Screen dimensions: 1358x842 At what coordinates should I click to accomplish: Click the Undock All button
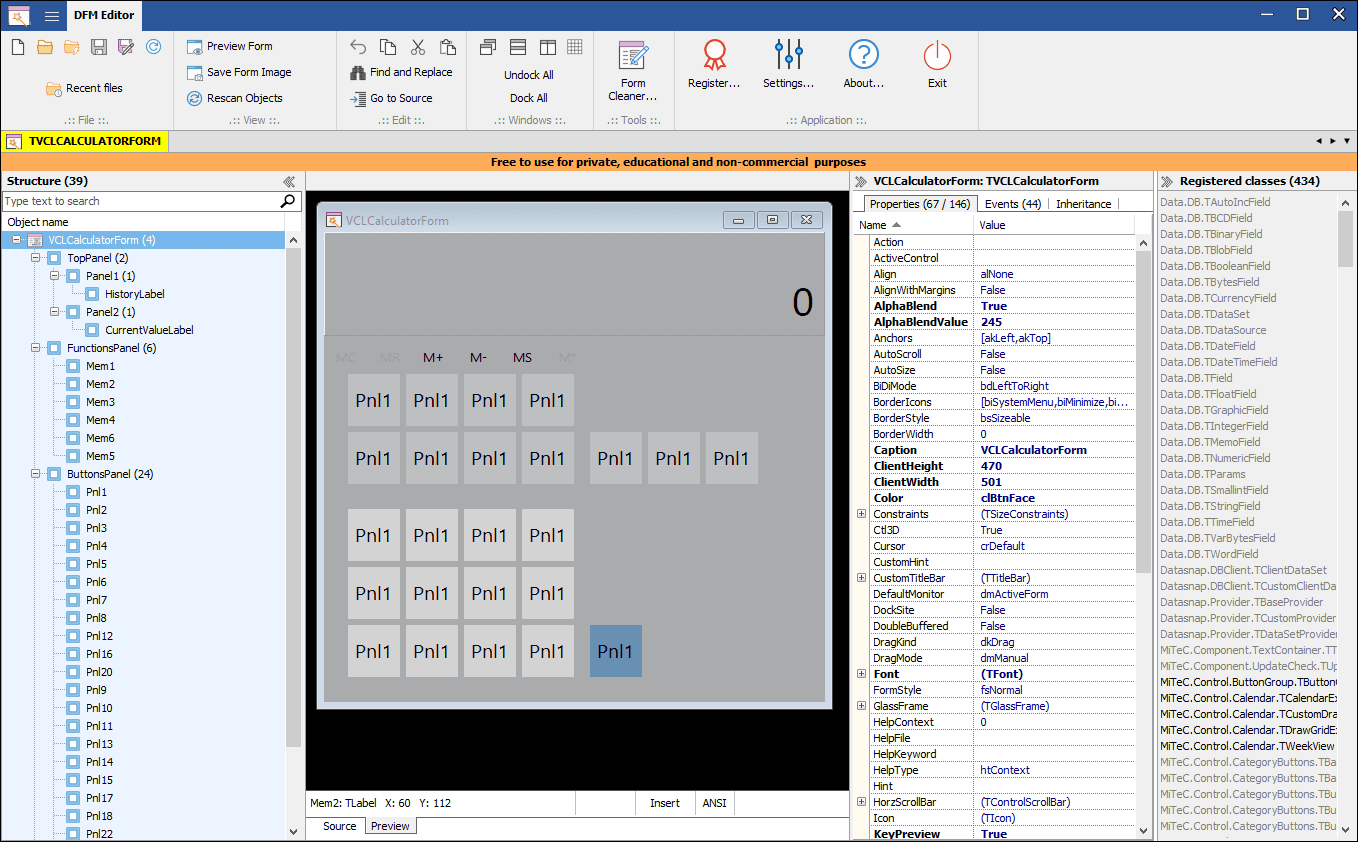[529, 75]
